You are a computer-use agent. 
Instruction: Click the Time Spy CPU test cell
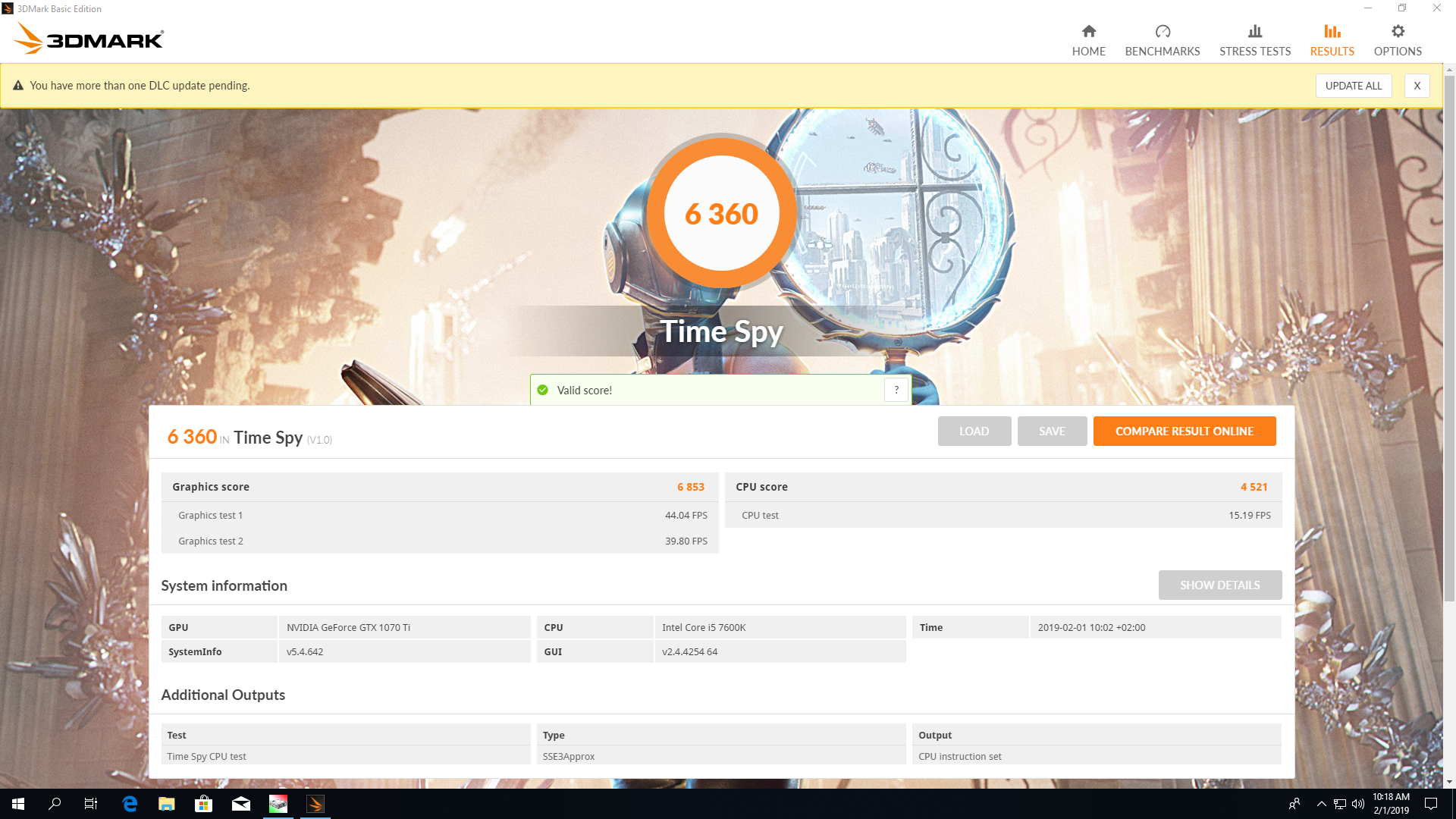345,756
